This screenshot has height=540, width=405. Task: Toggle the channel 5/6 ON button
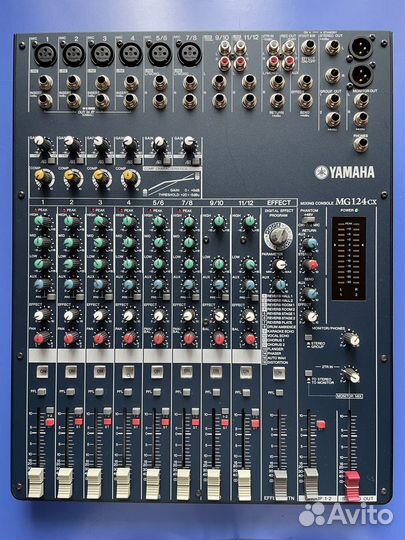(x=157, y=372)
